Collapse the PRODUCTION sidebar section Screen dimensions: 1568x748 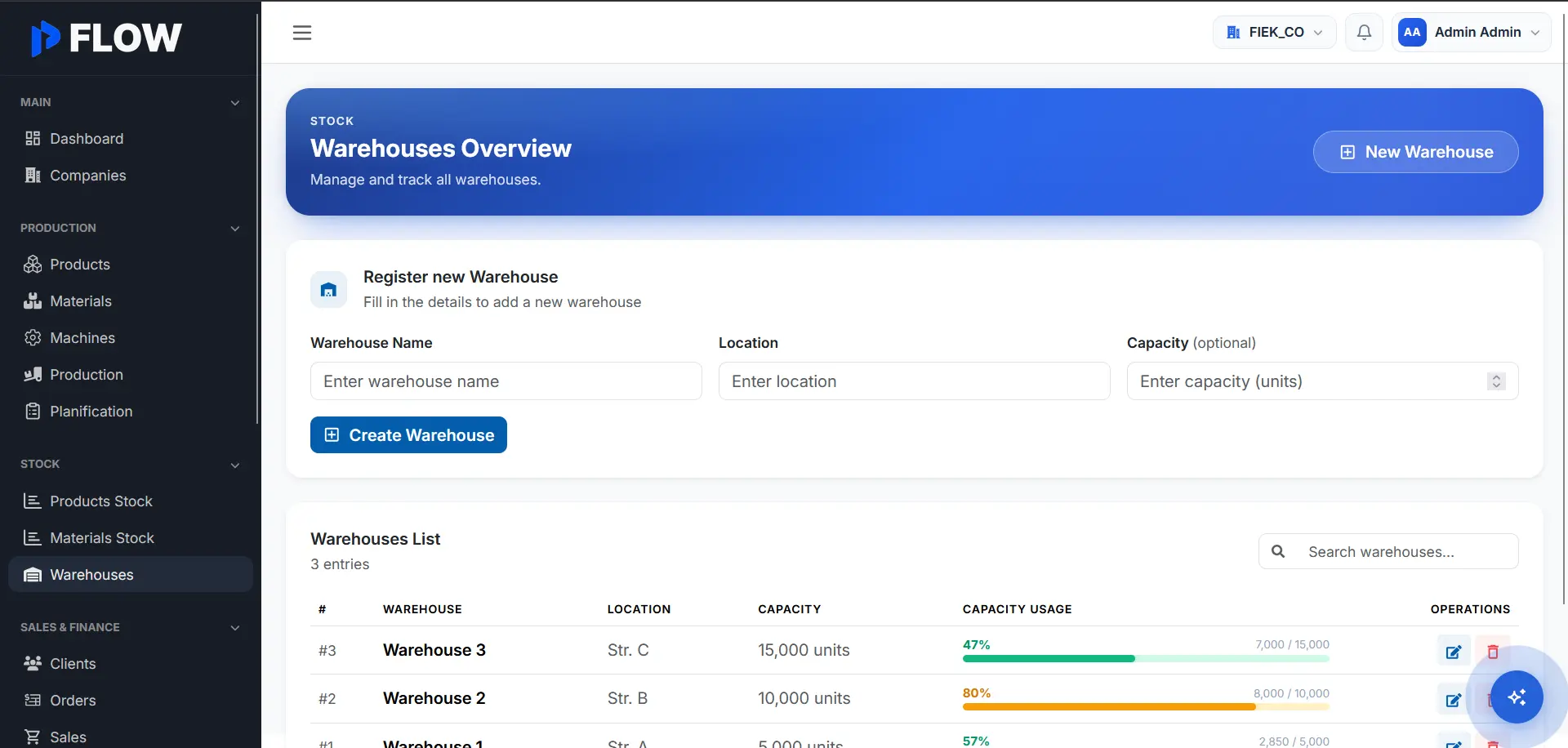coord(235,229)
